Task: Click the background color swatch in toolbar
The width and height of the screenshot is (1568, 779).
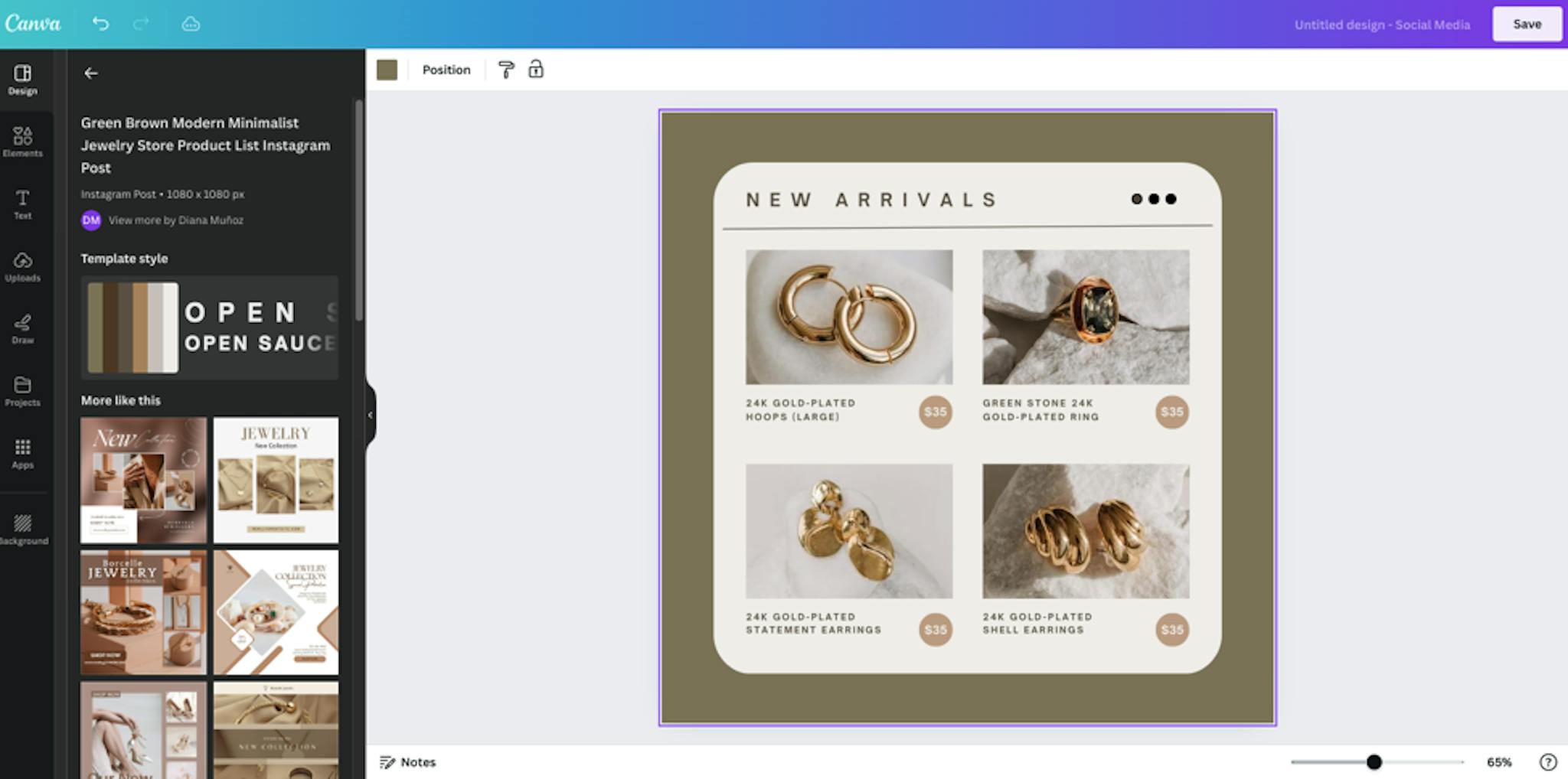Action: point(387,70)
